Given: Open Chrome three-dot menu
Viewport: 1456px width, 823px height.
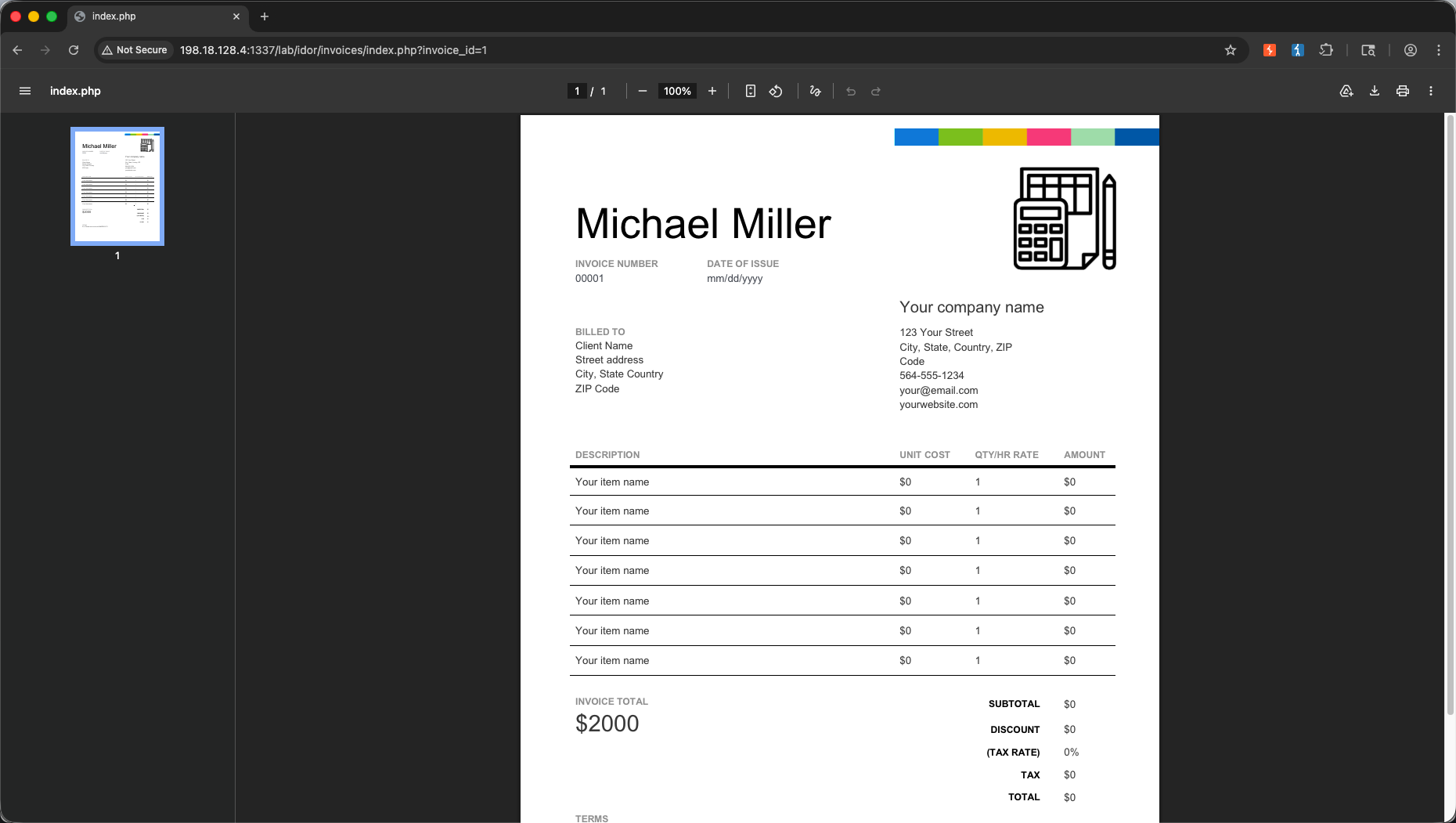Looking at the screenshot, I should (x=1439, y=50).
